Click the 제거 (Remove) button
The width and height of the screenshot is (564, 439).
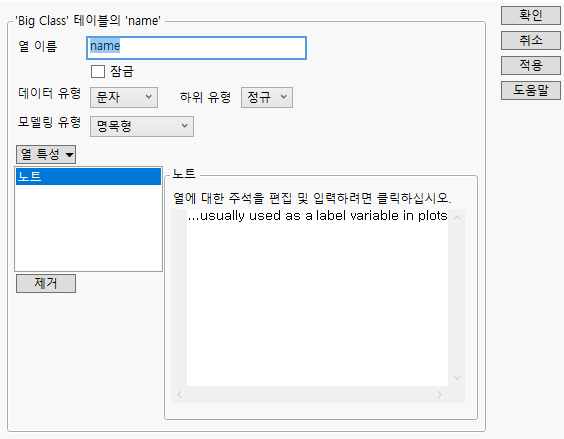[46, 283]
